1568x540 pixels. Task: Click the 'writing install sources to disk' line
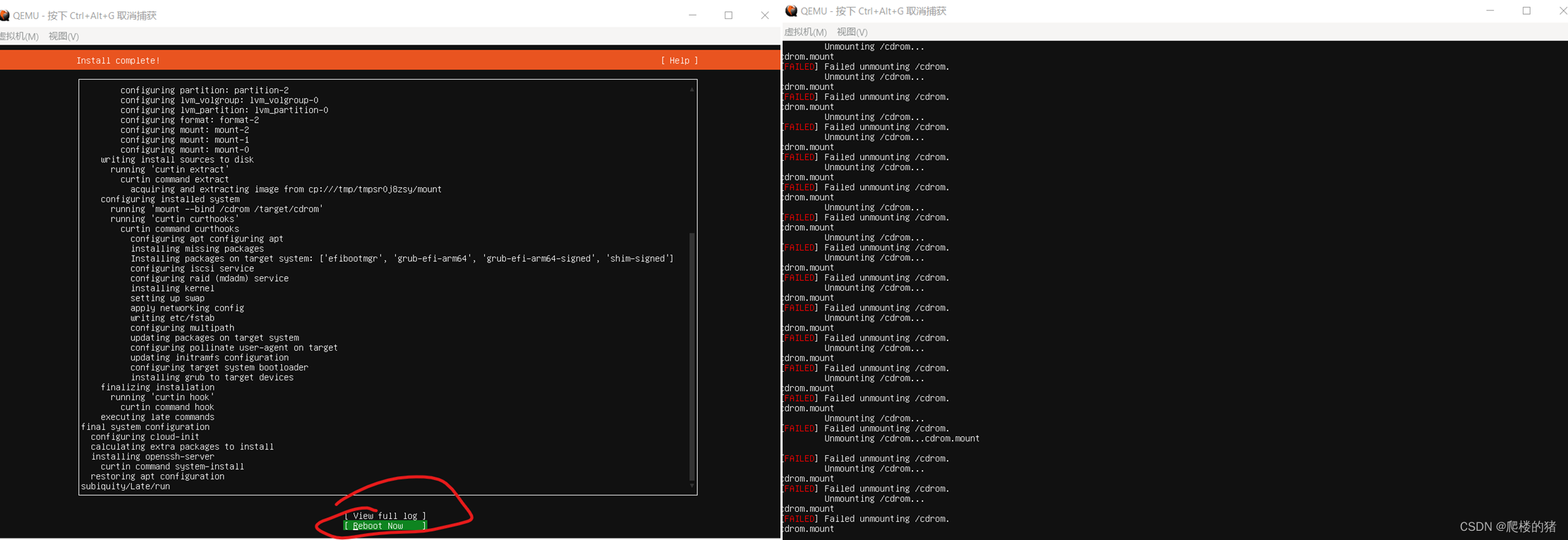[177, 160]
